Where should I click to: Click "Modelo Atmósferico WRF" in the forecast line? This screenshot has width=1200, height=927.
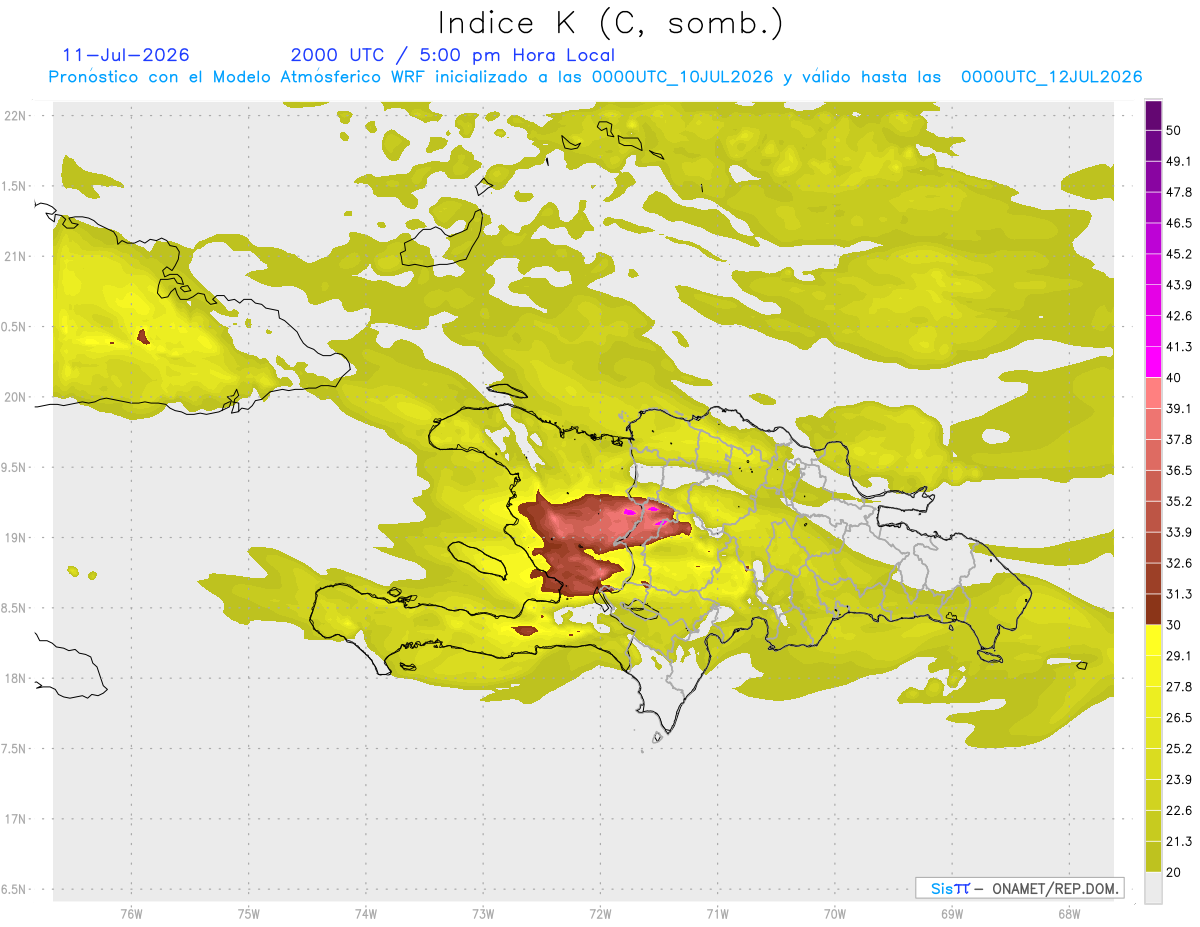tap(319, 77)
